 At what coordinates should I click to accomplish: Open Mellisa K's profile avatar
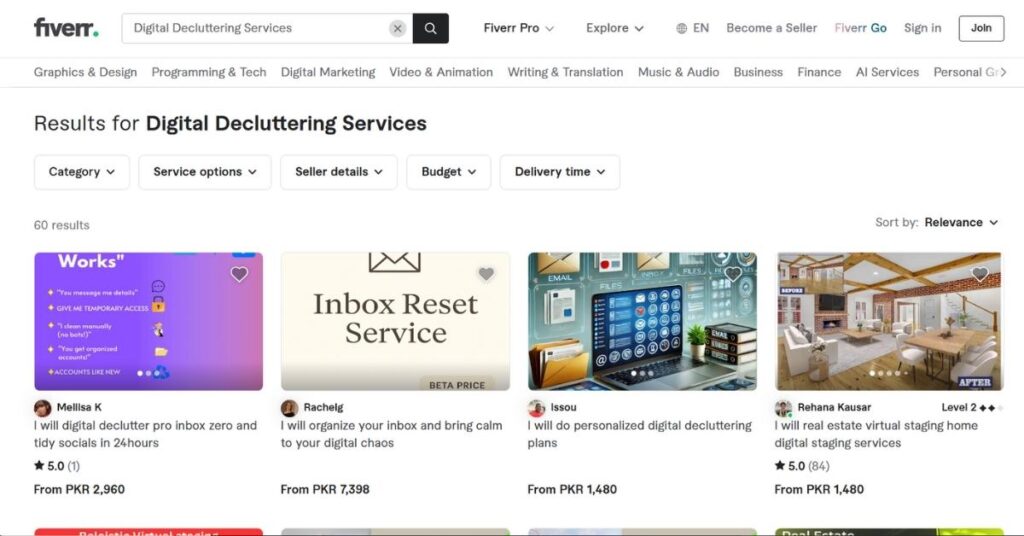click(42, 408)
